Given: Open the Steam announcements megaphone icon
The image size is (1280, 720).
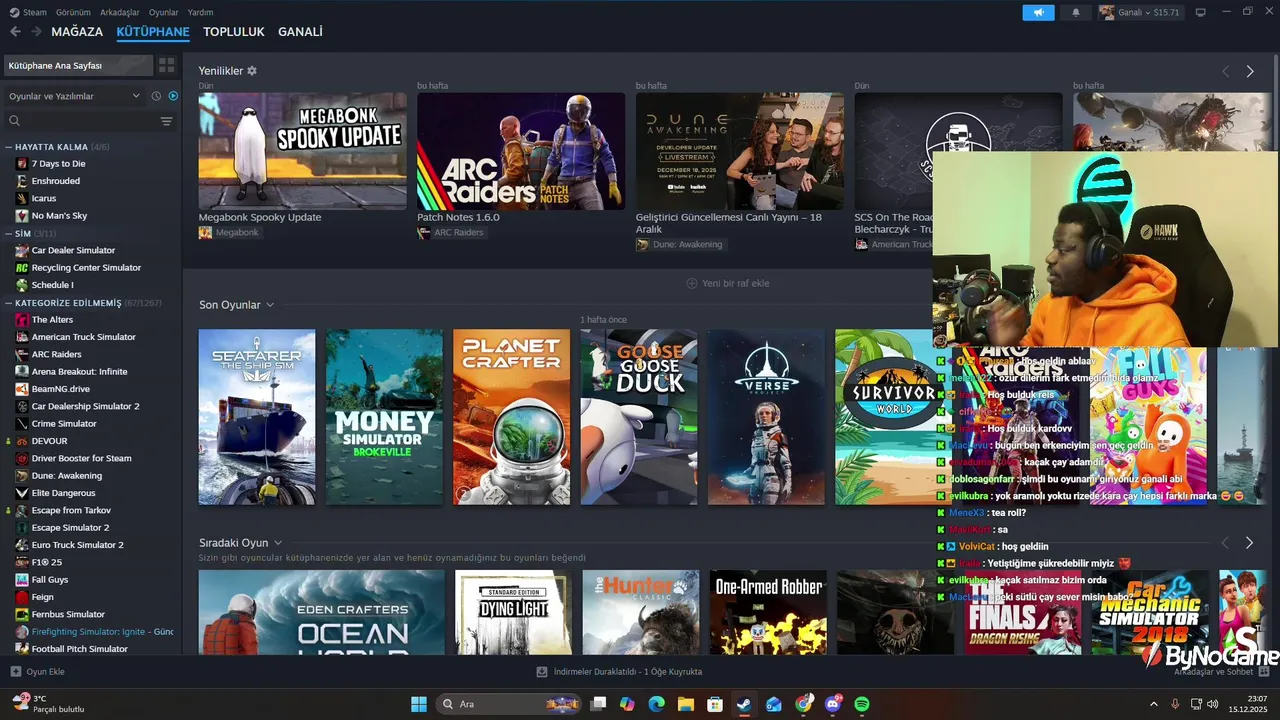Looking at the screenshot, I should click(1038, 12).
